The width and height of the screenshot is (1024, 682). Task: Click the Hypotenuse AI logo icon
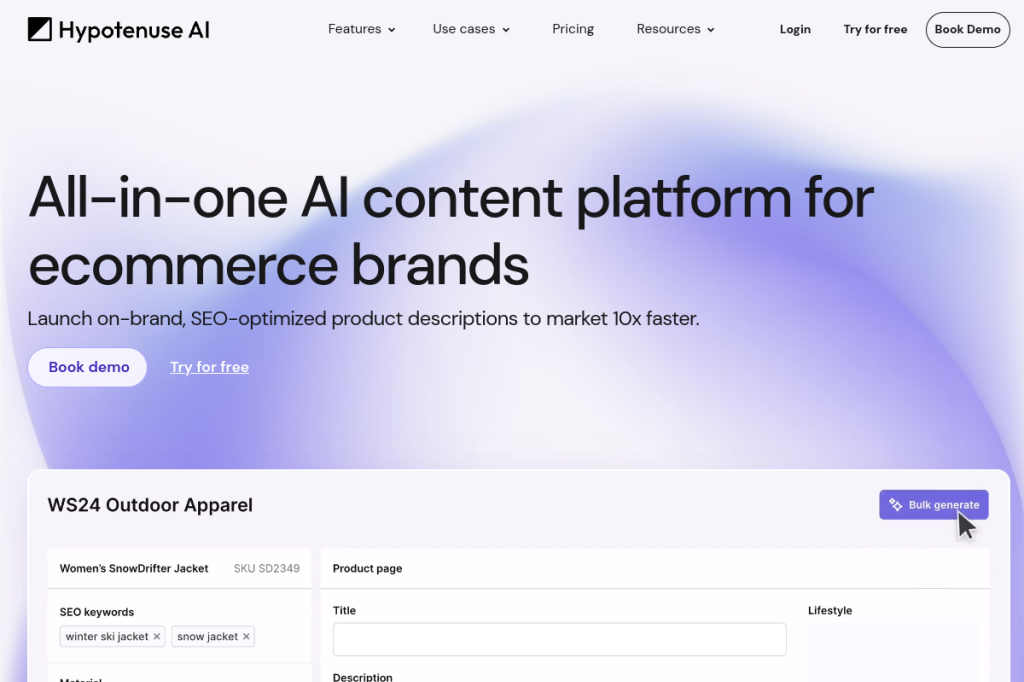tap(40, 29)
